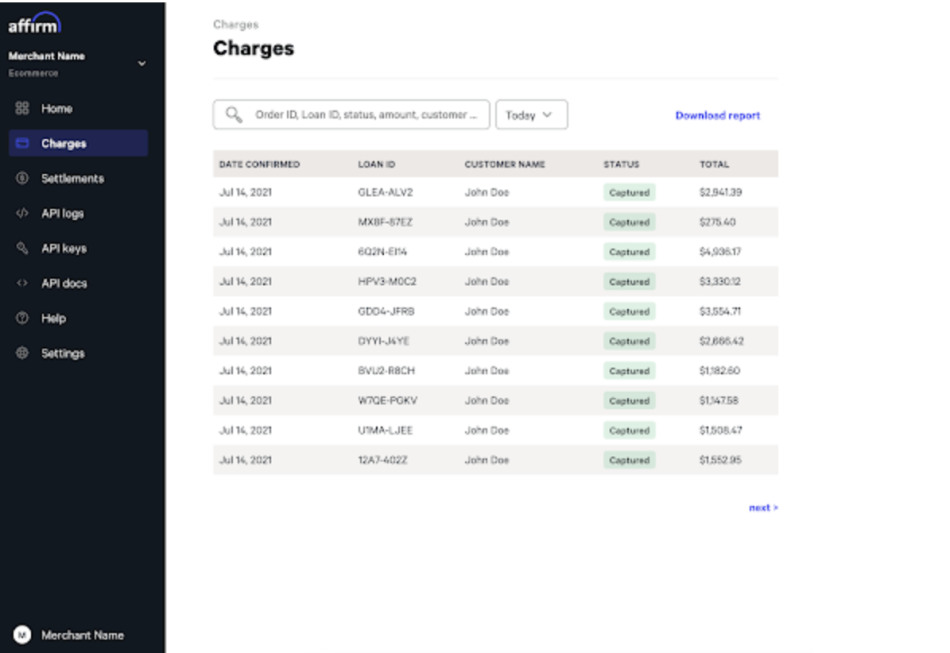This screenshot has width=950, height=653.
Task: Select loan ID MXBF-87EZ
Action: point(385,222)
